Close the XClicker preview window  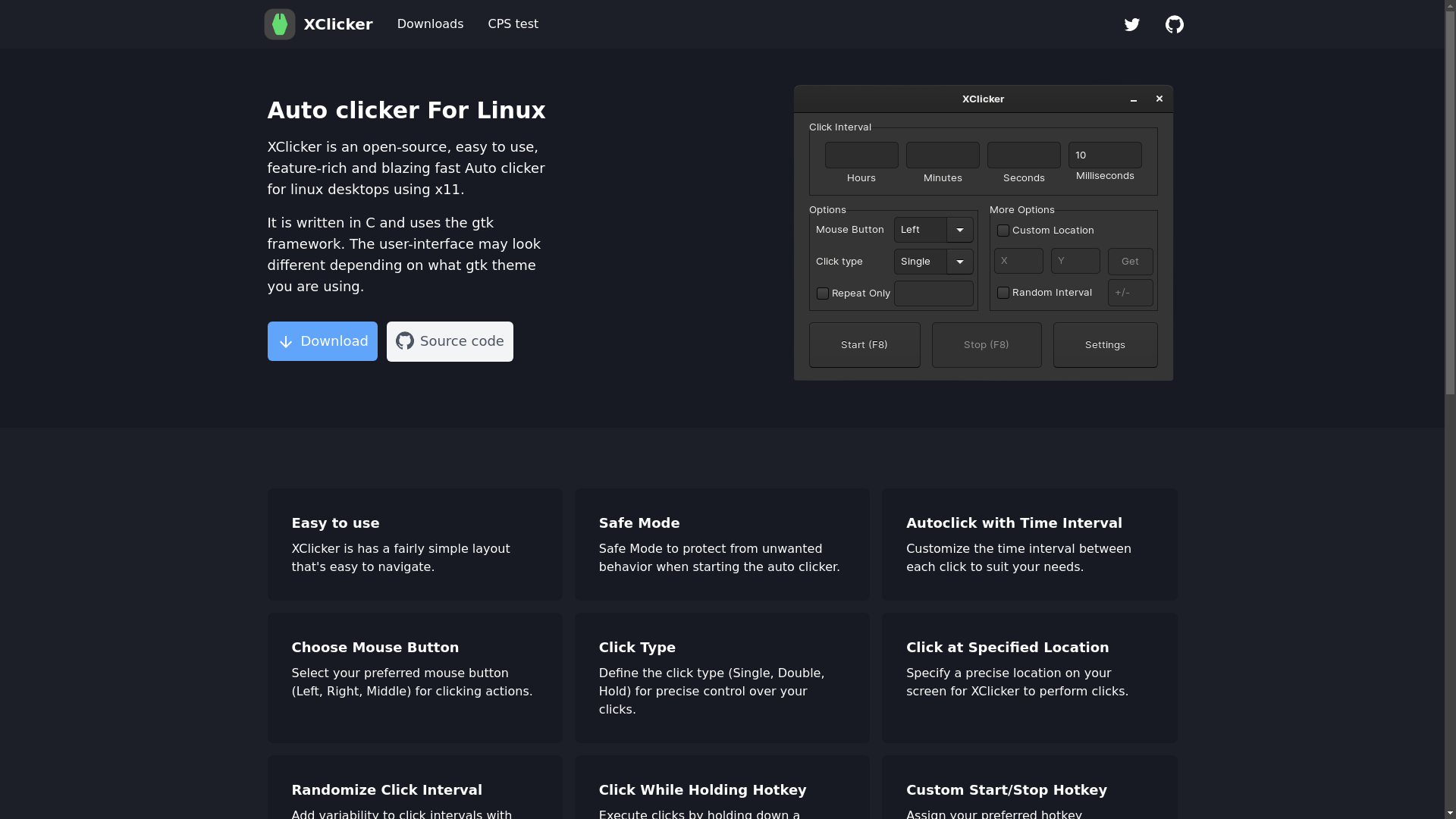[x=1159, y=99]
